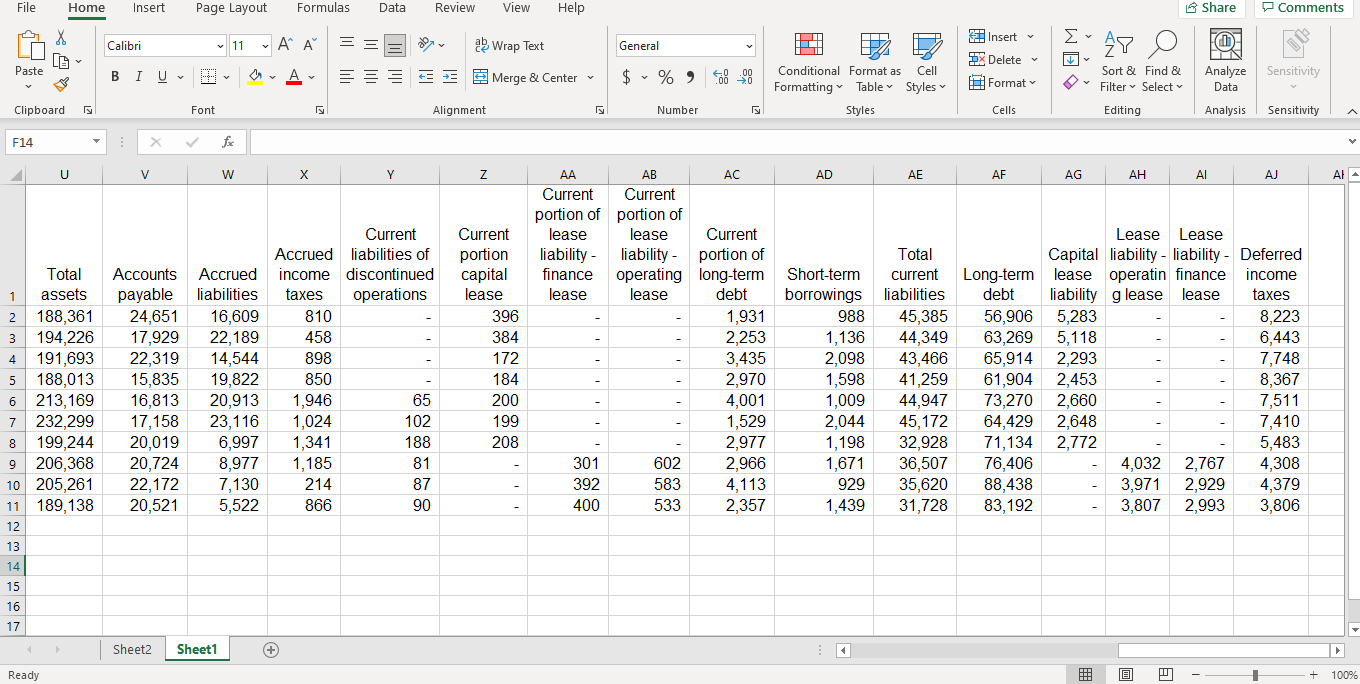This screenshot has height=684, width=1360.
Task: Click the Comma Style icon
Action: pos(694,75)
